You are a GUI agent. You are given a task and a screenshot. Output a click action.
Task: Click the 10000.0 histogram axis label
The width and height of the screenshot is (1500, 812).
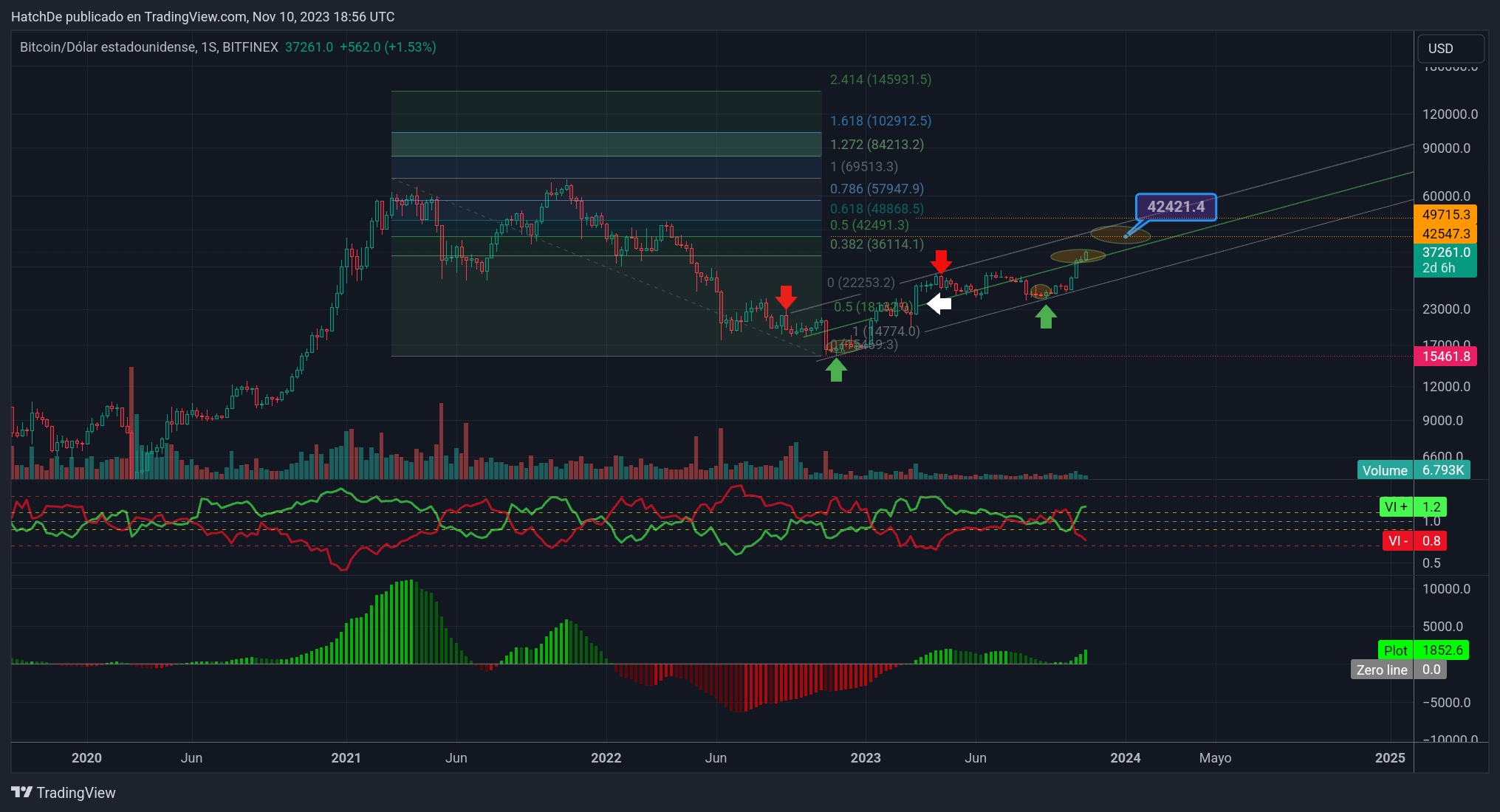click(1446, 588)
